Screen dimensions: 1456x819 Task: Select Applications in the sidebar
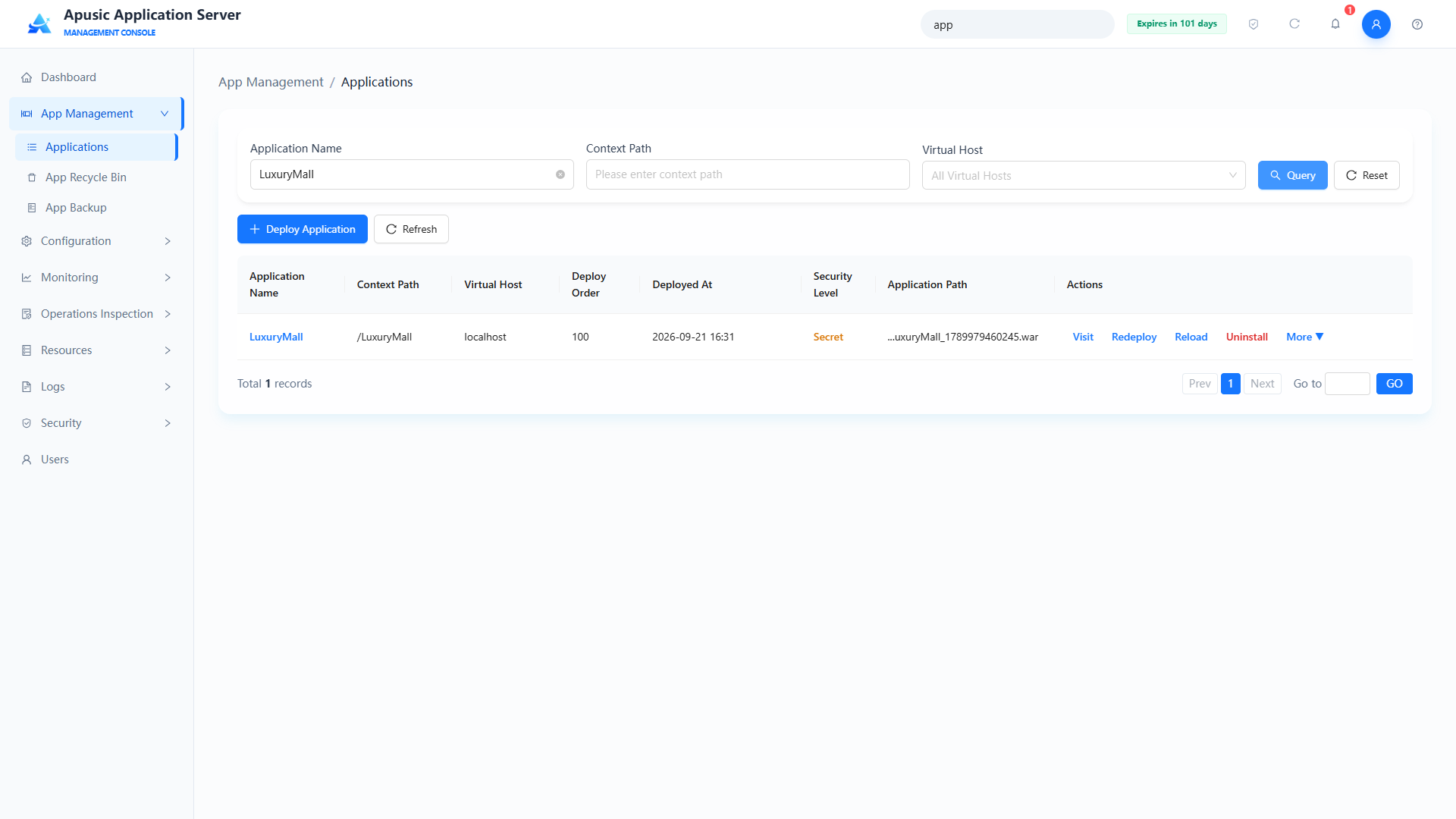pyautogui.click(x=96, y=147)
